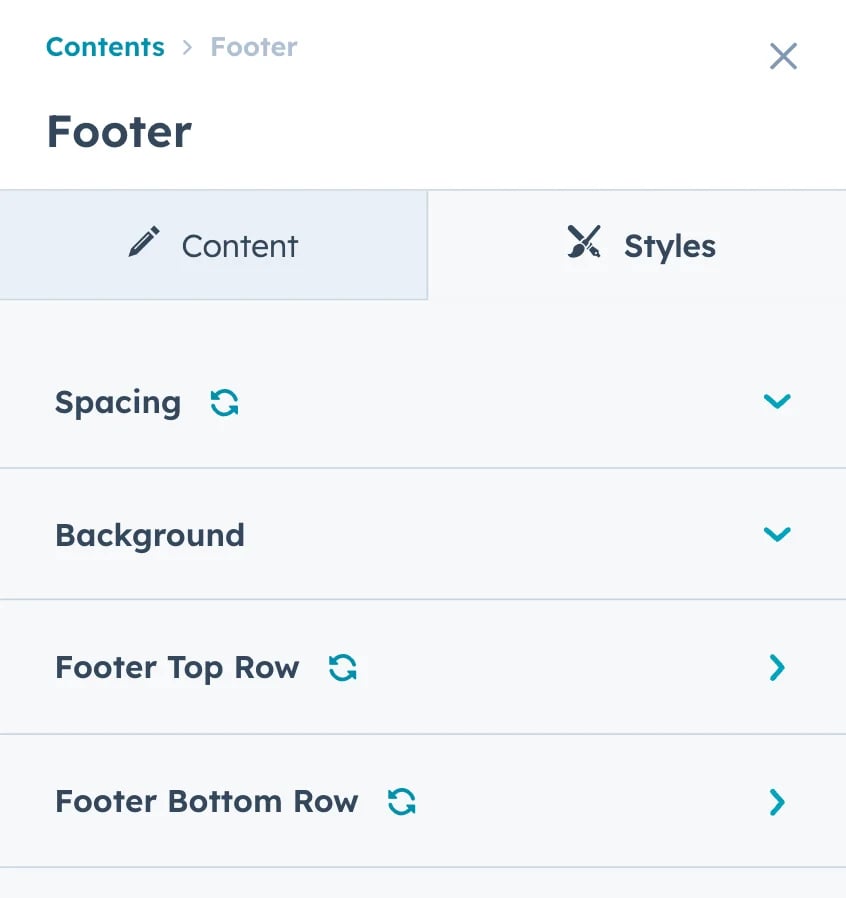The height and width of the screenshot is (898, 846).
Task: Open Footer Top Row via right chevron
Action: point(777,667)
